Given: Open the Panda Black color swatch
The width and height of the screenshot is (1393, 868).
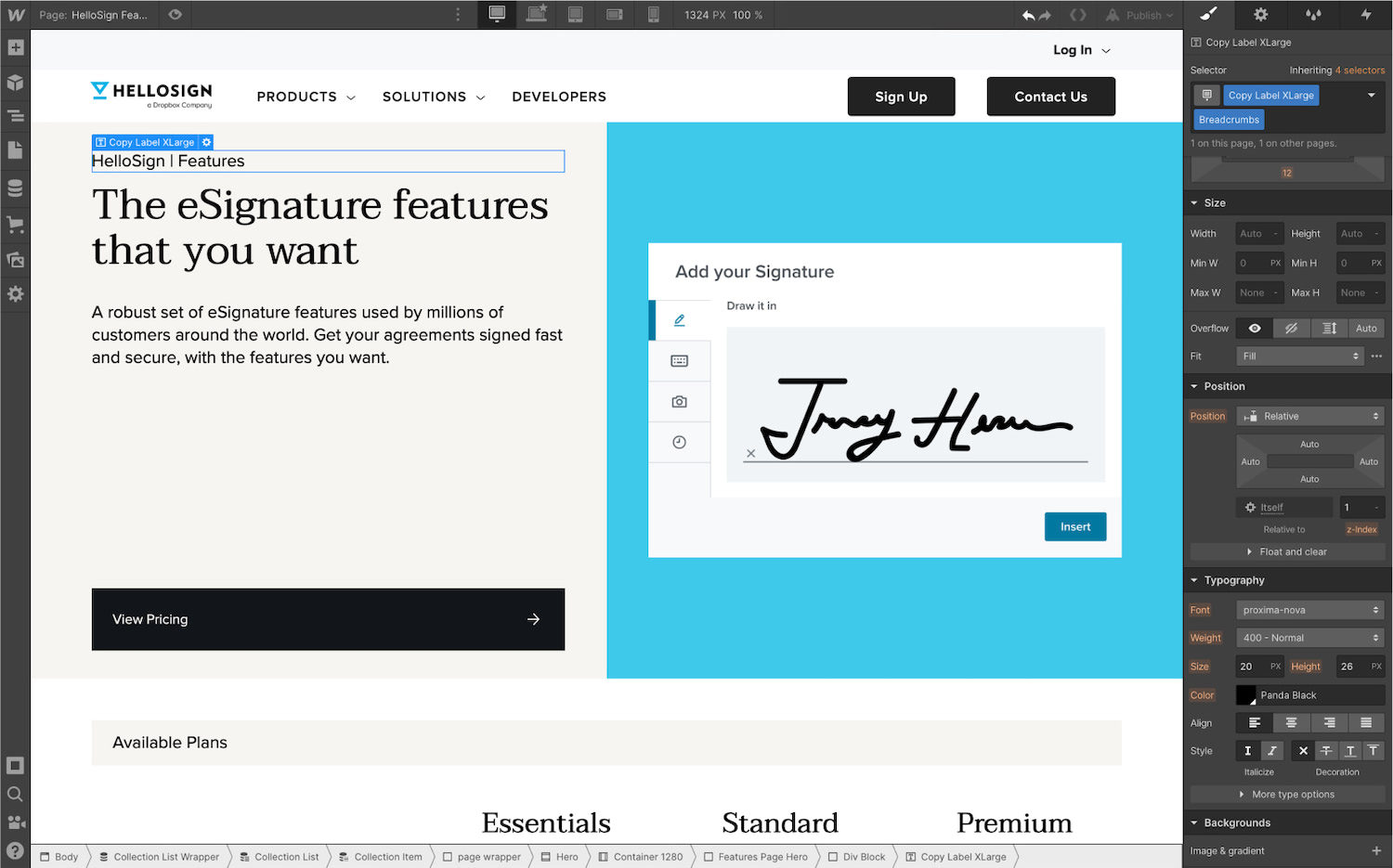Looking at the screenshot, I should [1246, 694].
